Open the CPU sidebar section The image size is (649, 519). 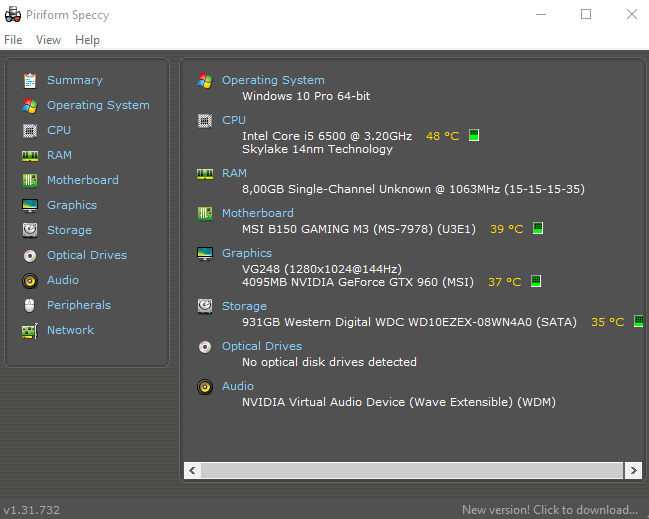point(59,130)
